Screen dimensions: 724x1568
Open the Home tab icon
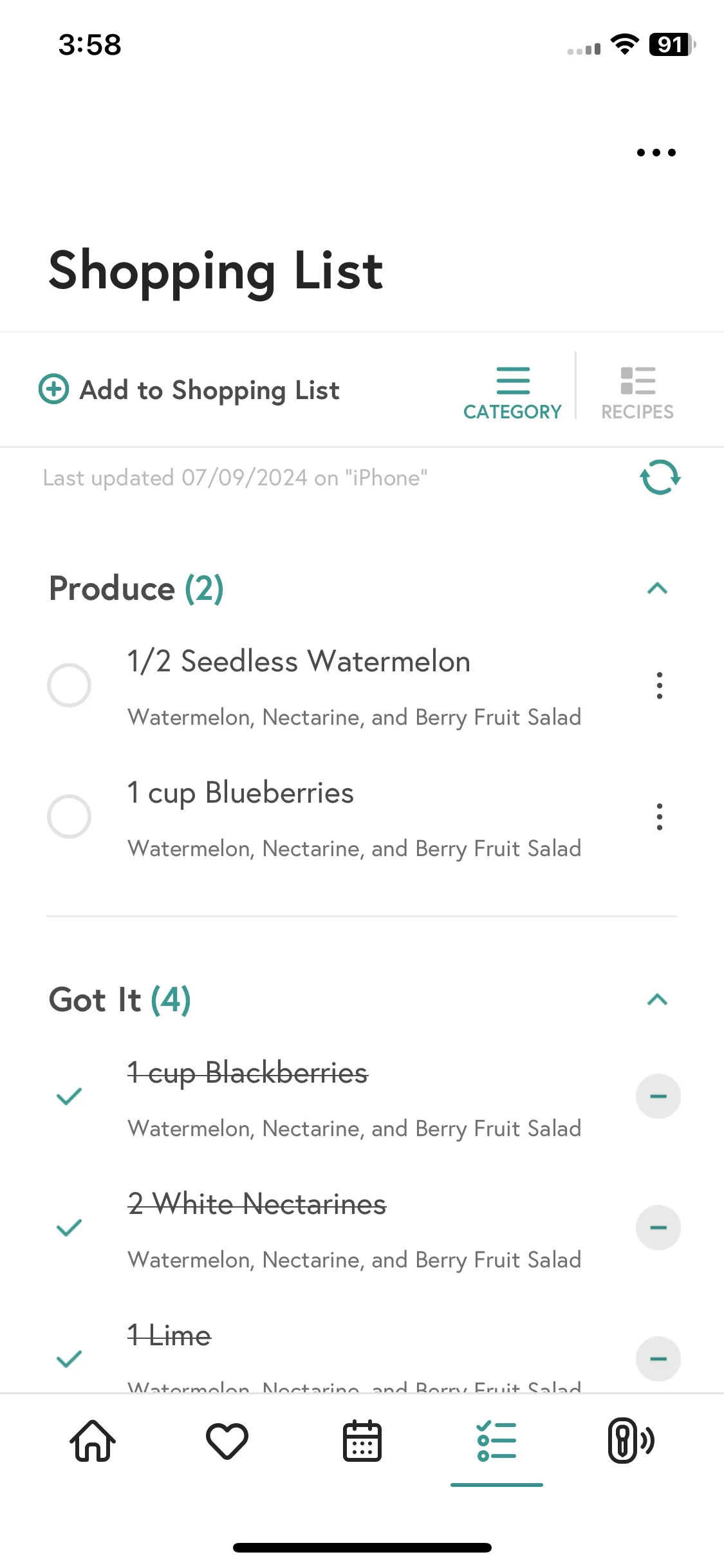coord(93,1441)
